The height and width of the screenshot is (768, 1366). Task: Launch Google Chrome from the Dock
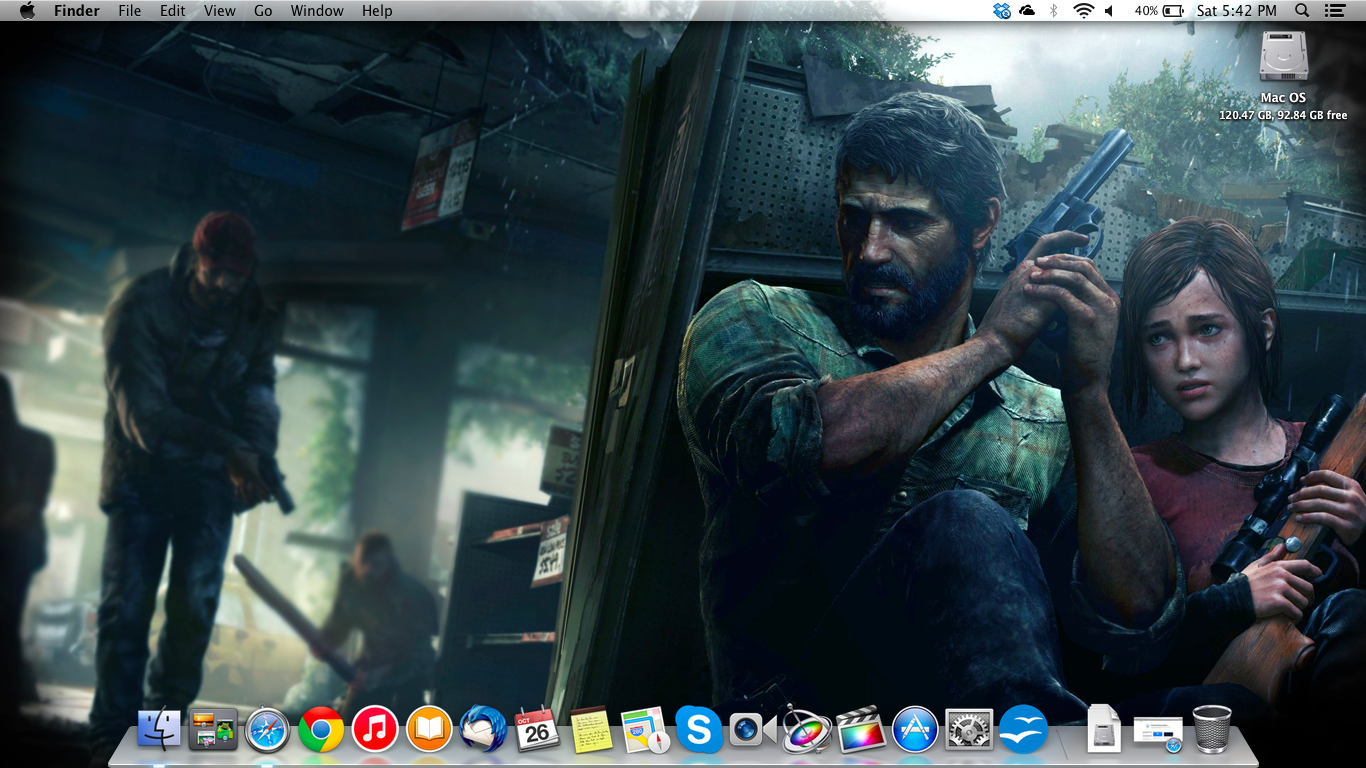321,730
